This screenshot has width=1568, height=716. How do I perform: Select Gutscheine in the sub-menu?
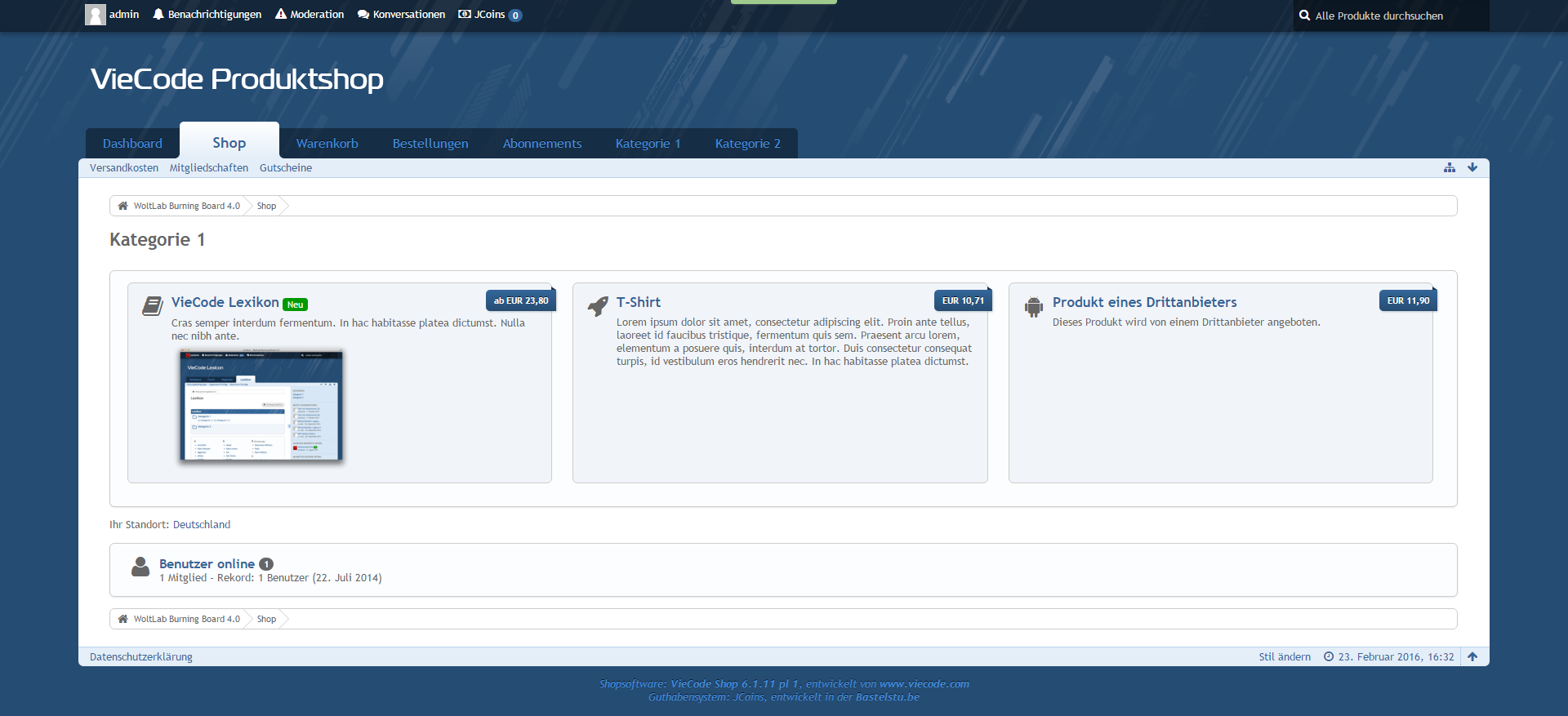(x=286, y=168)
